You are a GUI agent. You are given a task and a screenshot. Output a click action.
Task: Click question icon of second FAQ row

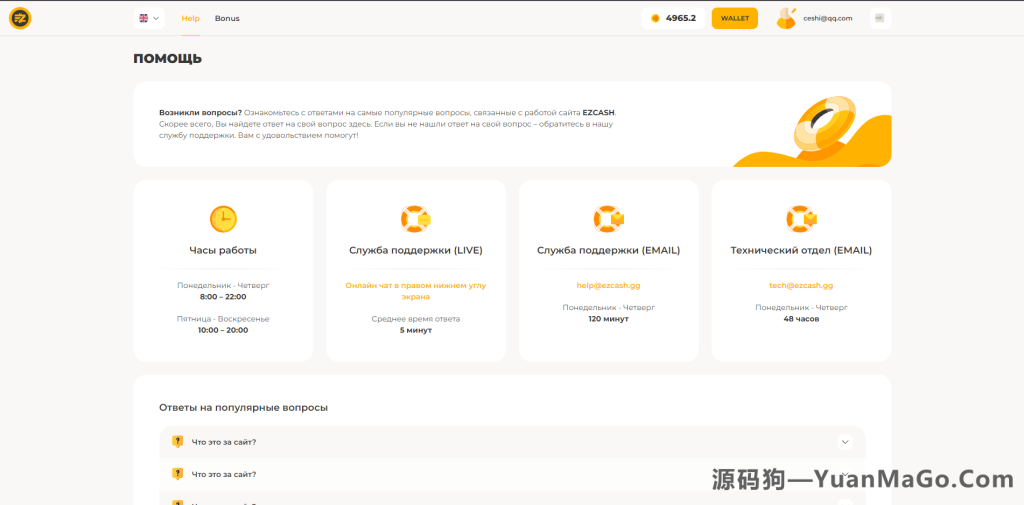[177, 474]
